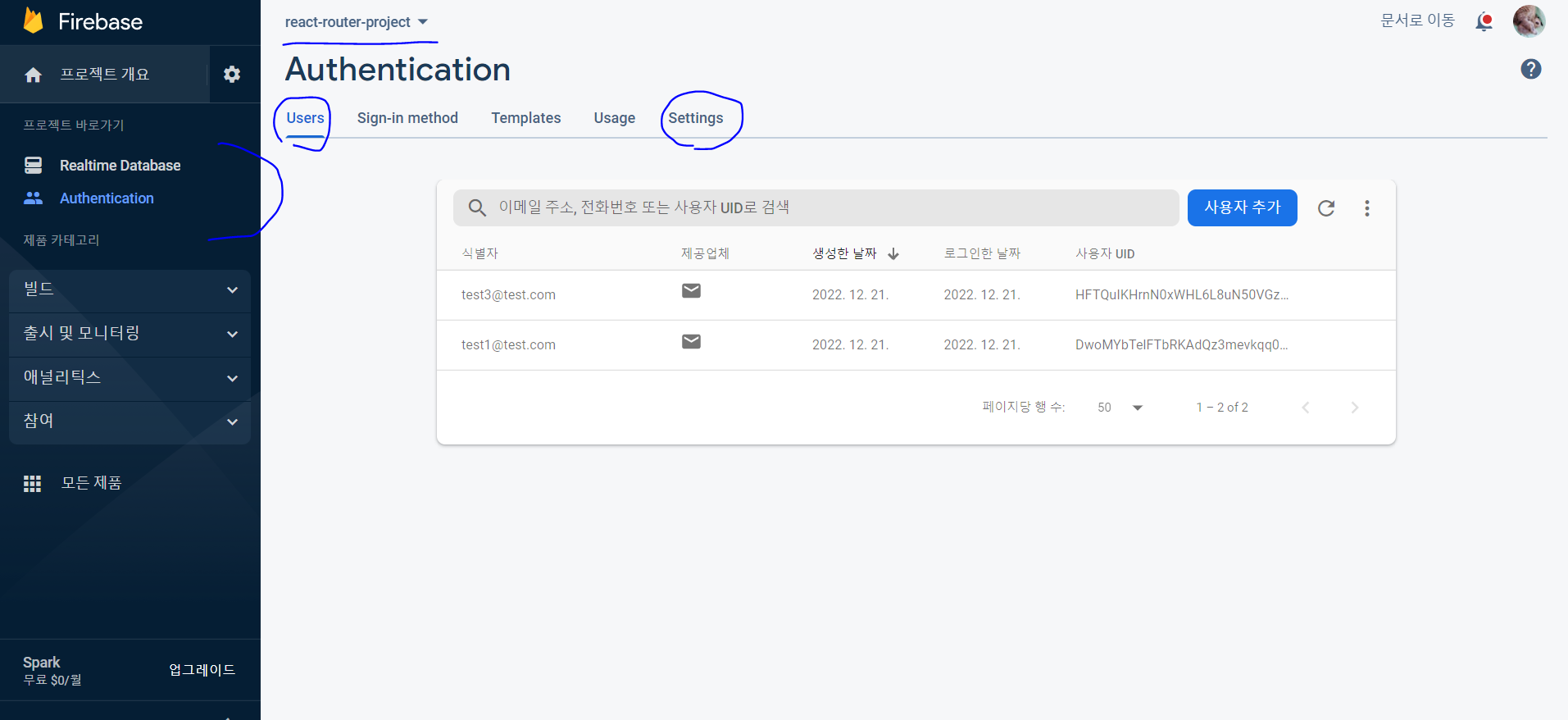Go to previous page arrow

click(x=1306, y=408)
